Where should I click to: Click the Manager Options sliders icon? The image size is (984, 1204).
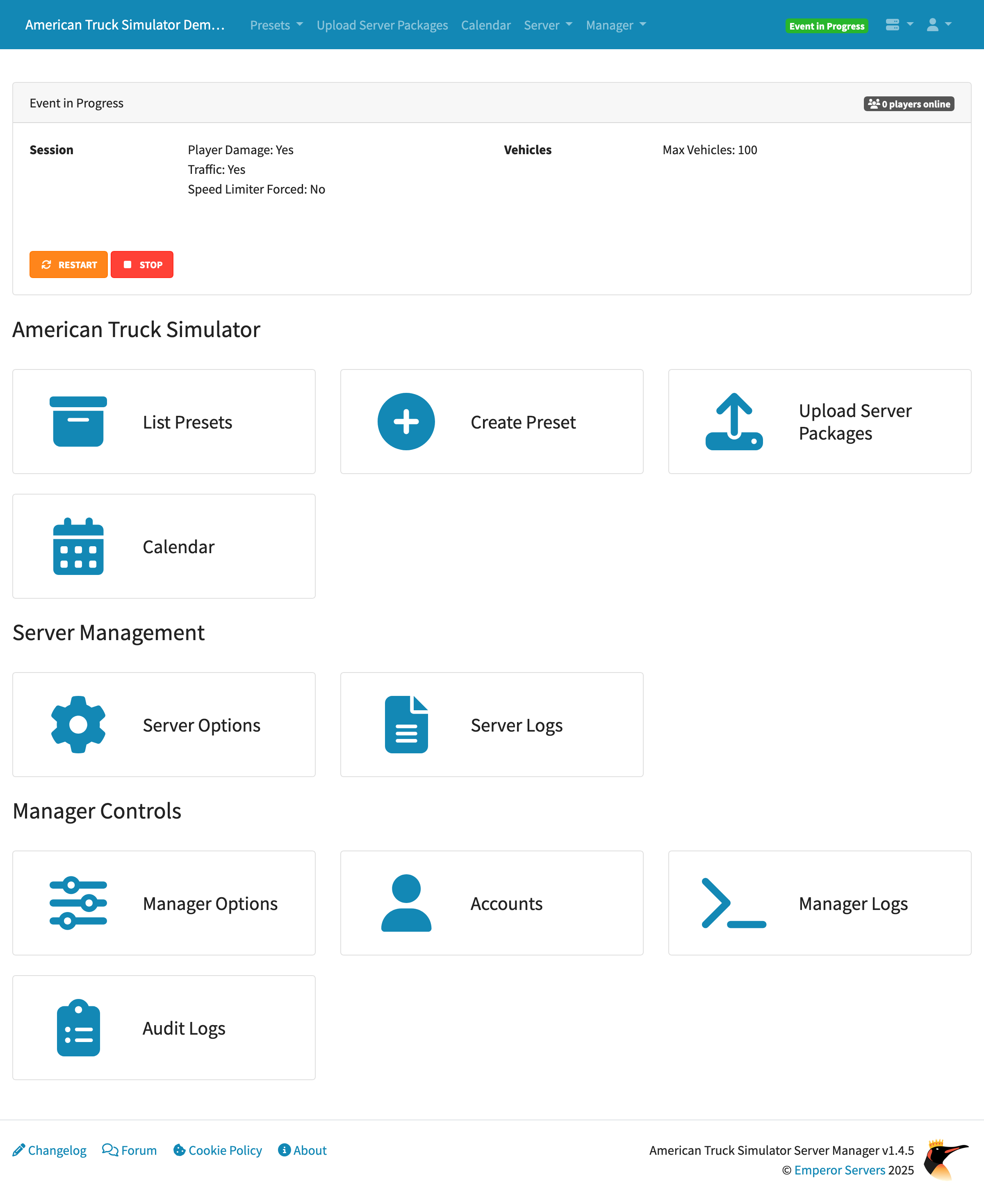point(78,903)
